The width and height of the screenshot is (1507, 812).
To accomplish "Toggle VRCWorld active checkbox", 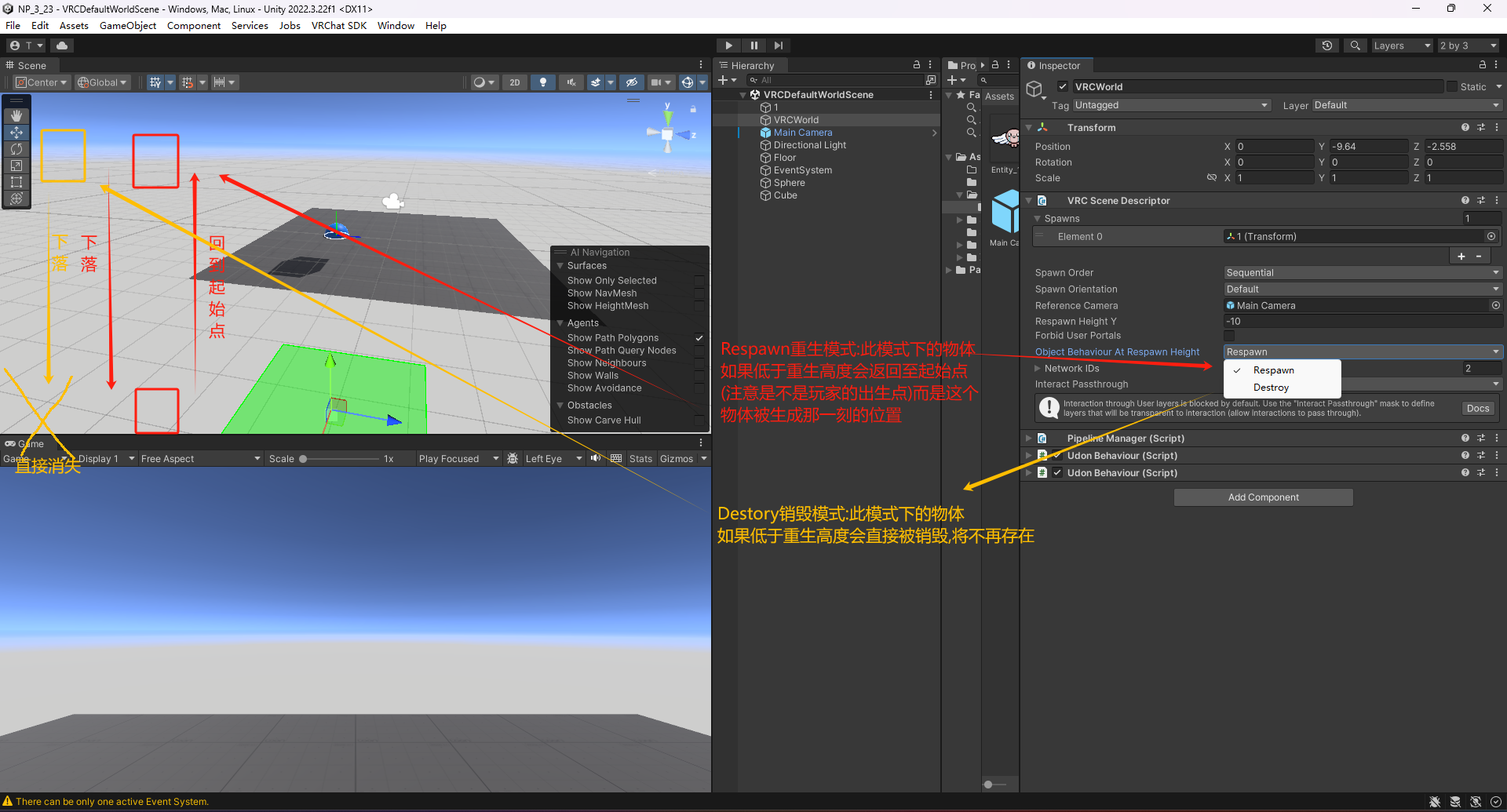I will pos(1063,86).
